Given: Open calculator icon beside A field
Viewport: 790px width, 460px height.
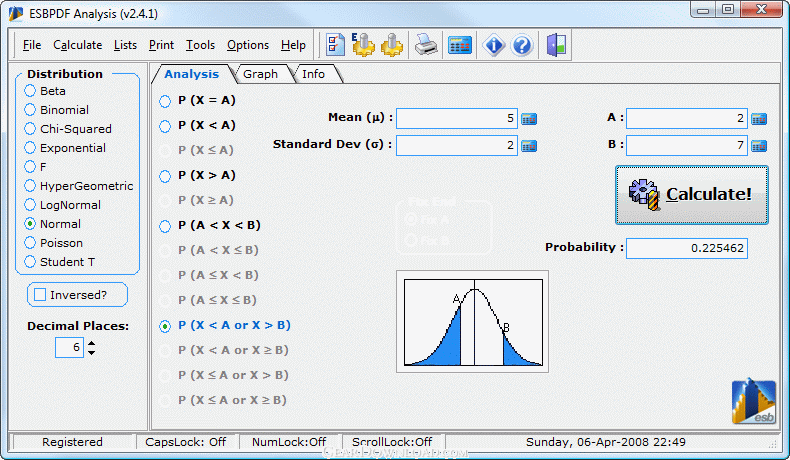Looking at the screenshot, I should coord(759,119).
